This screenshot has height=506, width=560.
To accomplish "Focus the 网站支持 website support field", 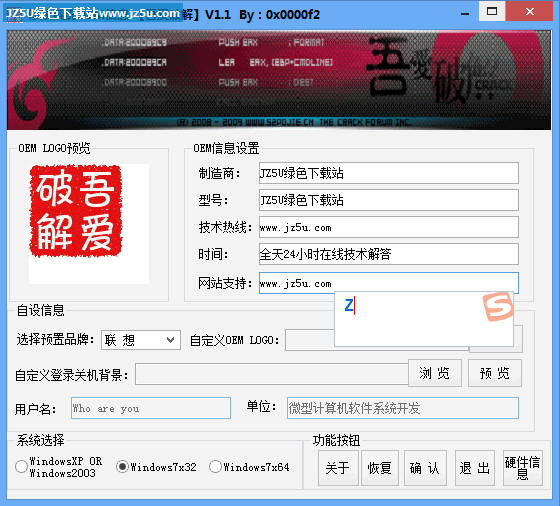I will tap(389, 282).
